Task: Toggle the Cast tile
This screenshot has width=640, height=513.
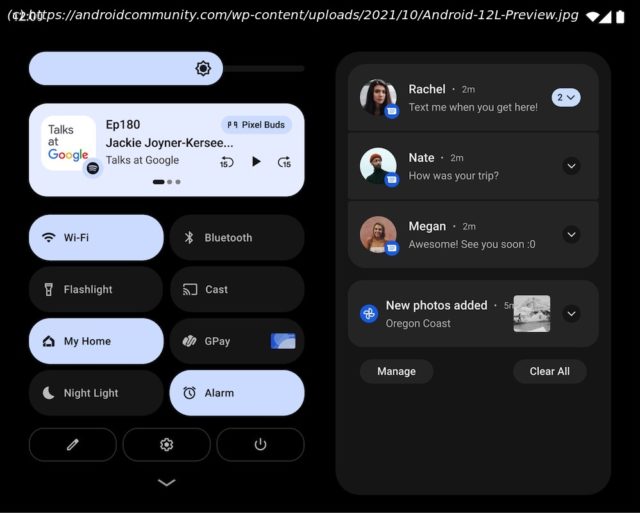Action: [237, 289]
